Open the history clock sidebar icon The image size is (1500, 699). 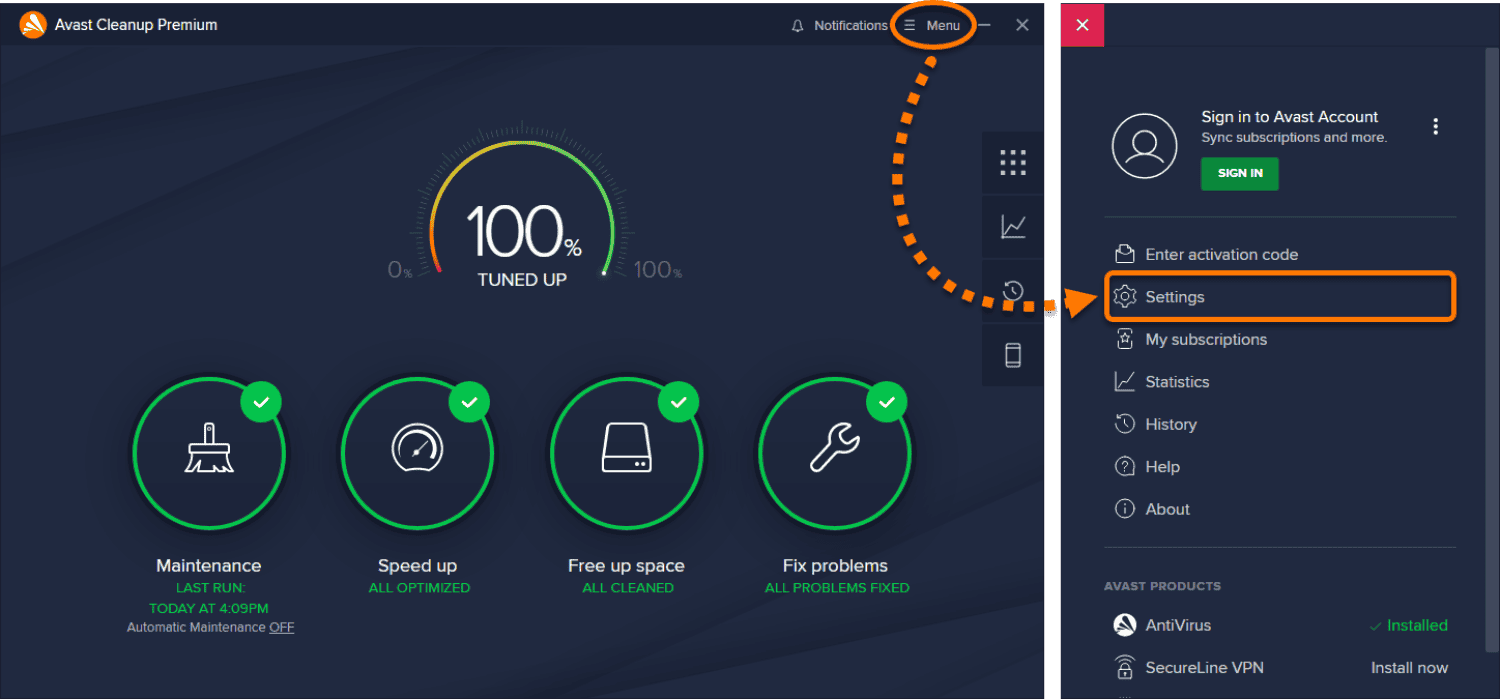point(1013,291)
